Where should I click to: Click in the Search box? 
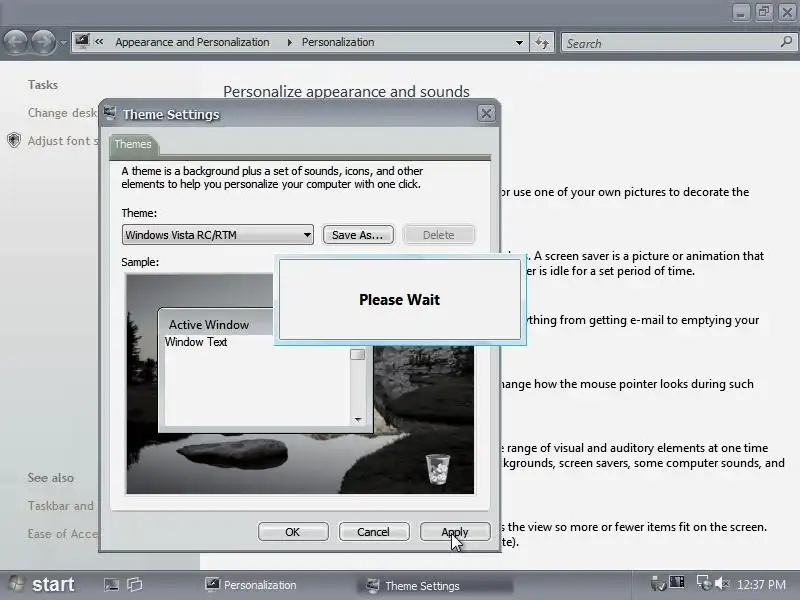(669, 43)
